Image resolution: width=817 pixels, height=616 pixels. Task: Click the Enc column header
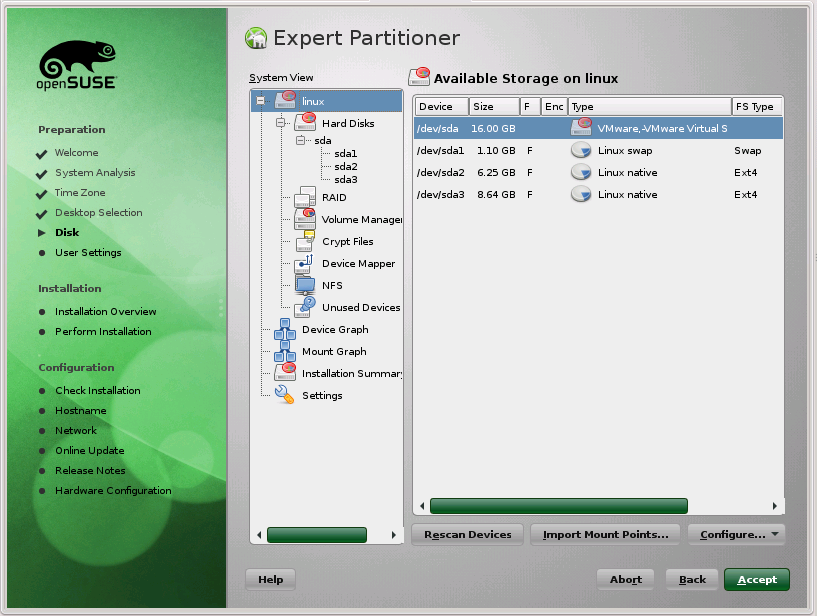(554, 106)
